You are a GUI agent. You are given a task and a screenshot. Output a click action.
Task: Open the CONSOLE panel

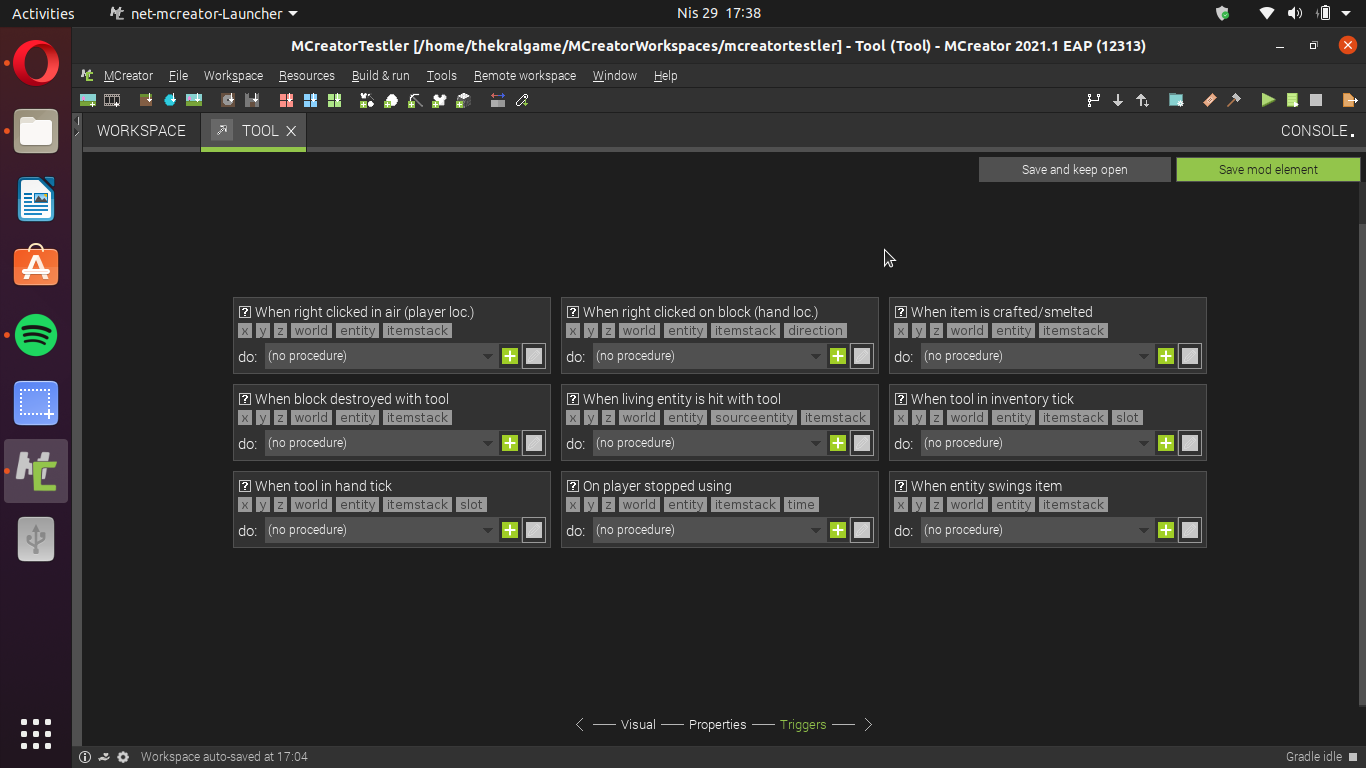click(1316, 131)
